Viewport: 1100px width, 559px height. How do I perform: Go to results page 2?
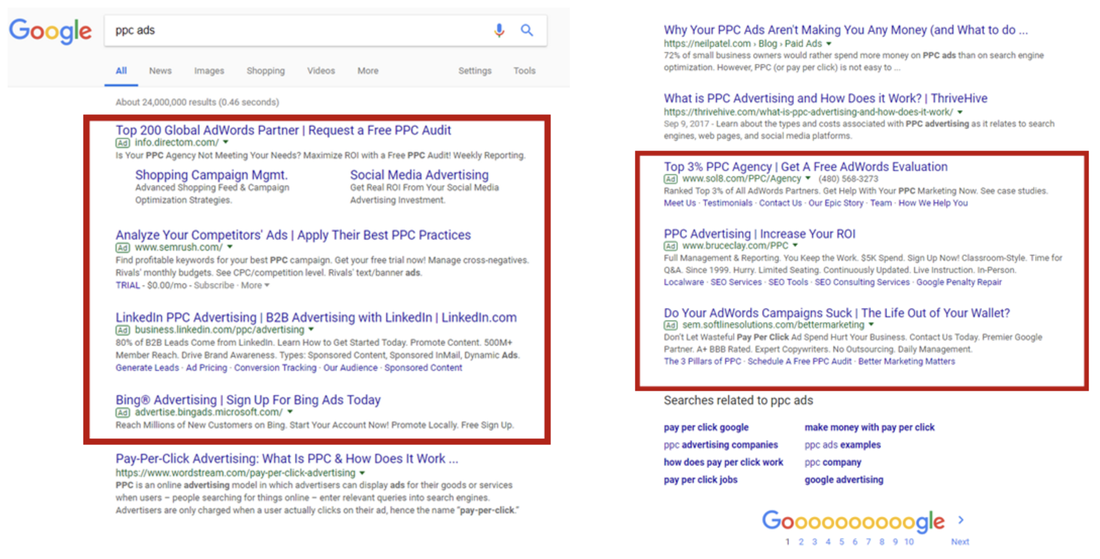click(x=801, y=542)
